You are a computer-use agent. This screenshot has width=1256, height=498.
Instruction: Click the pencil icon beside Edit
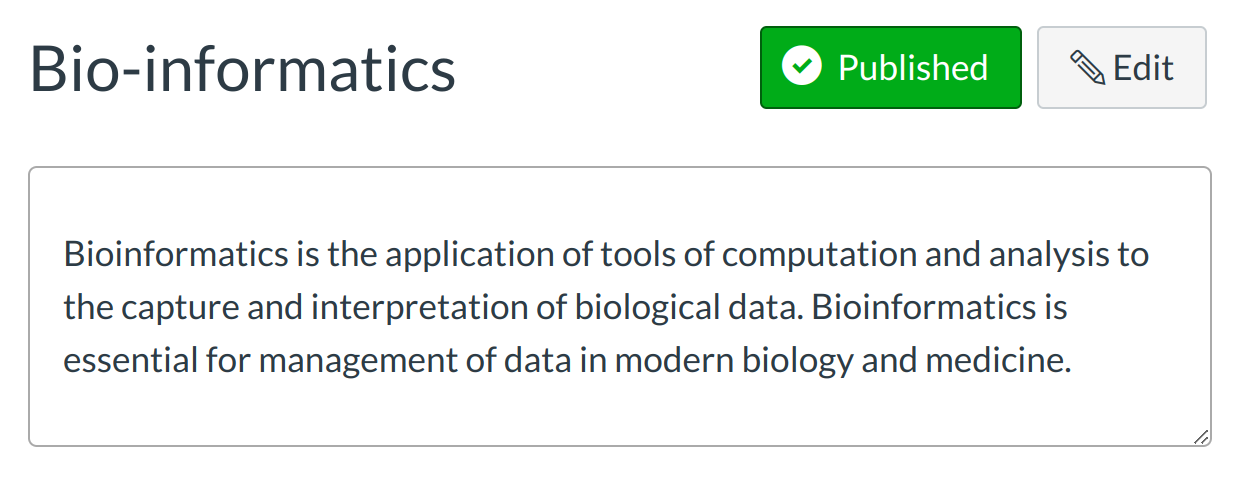pyautogui.click(x=1087, y=68)
